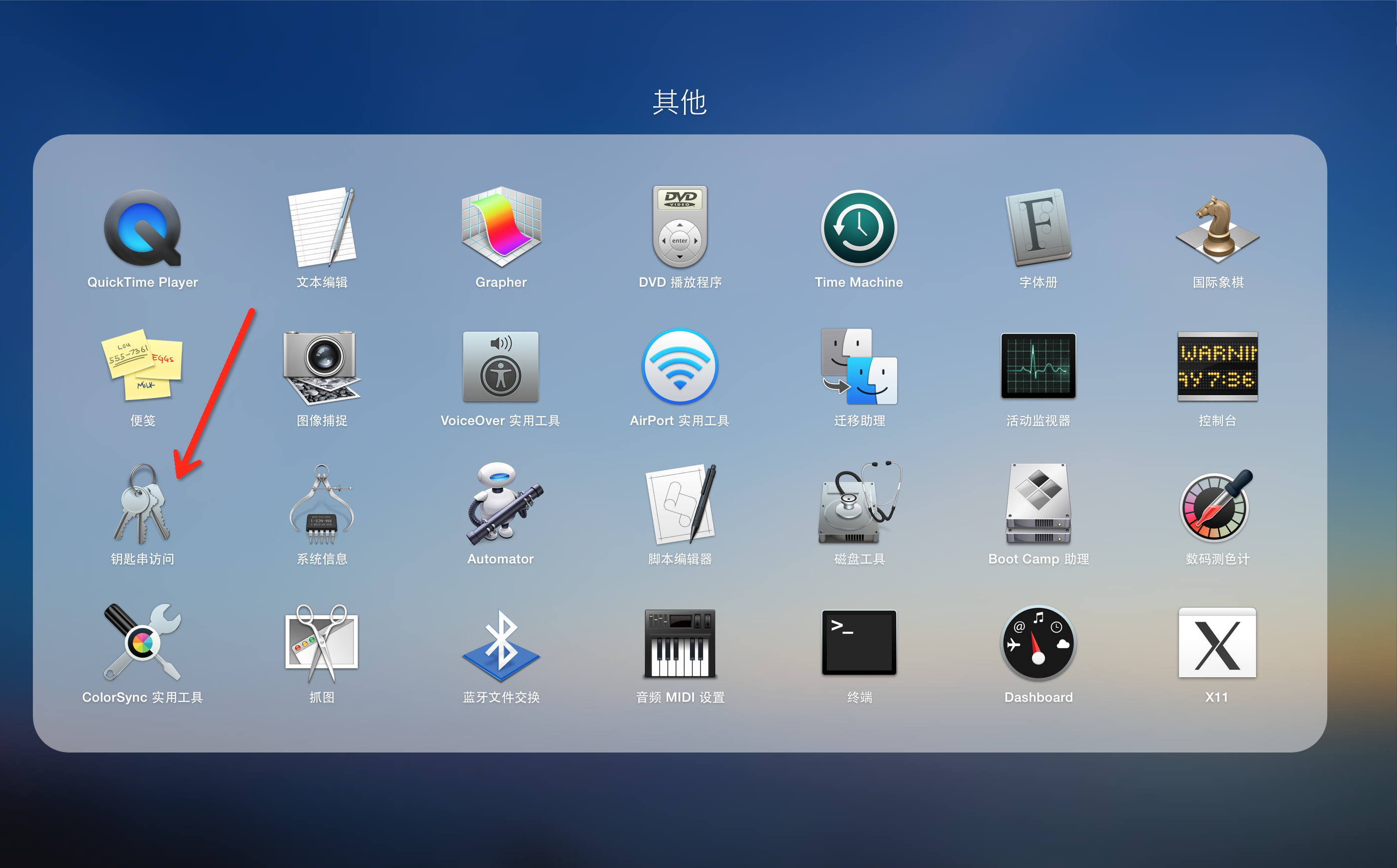Open the 钥匙串访问 keys icon
Viewport: 1397px width, 868px height.
coord(142,504)
